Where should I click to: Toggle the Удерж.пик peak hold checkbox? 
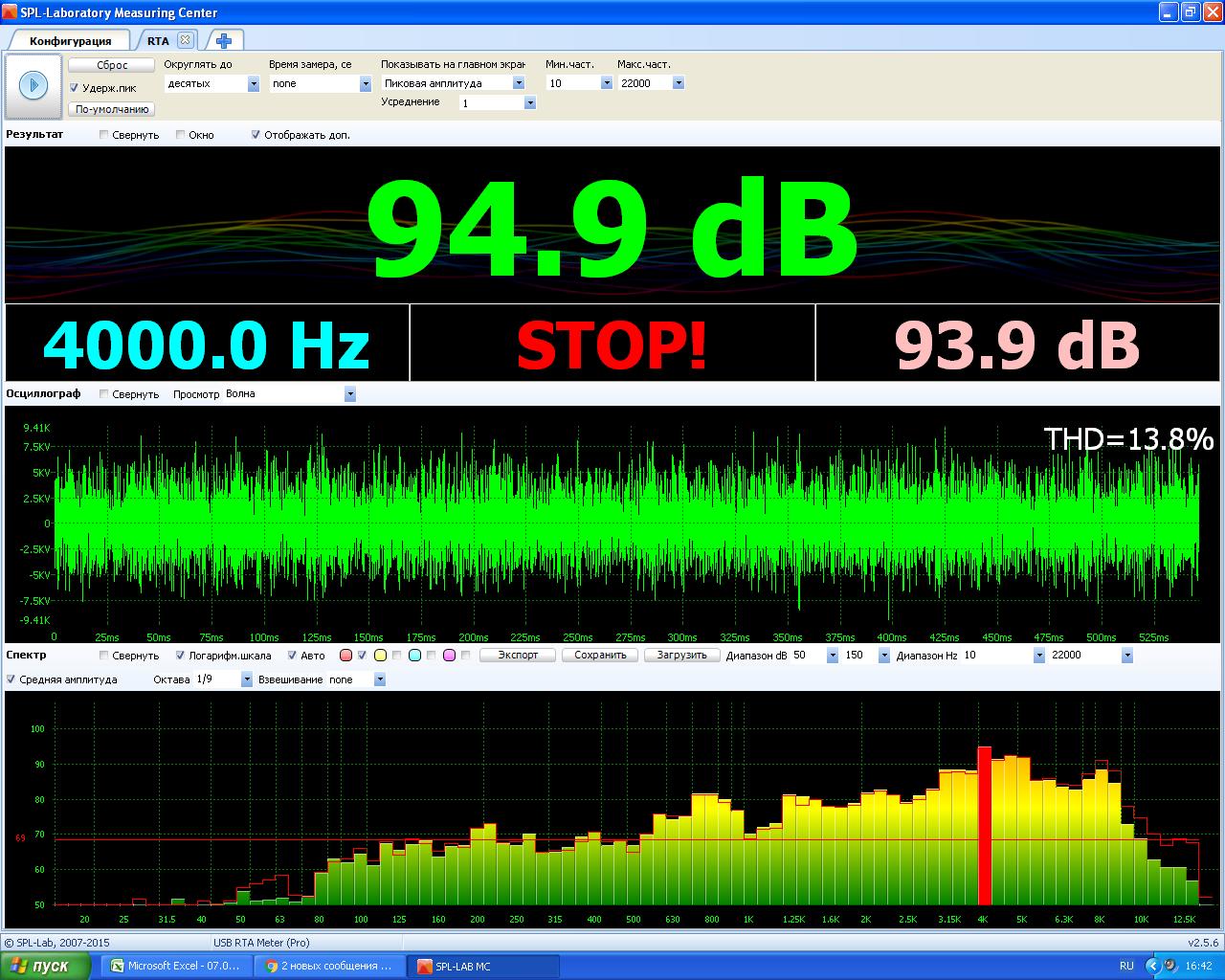[x=75, y=88]
